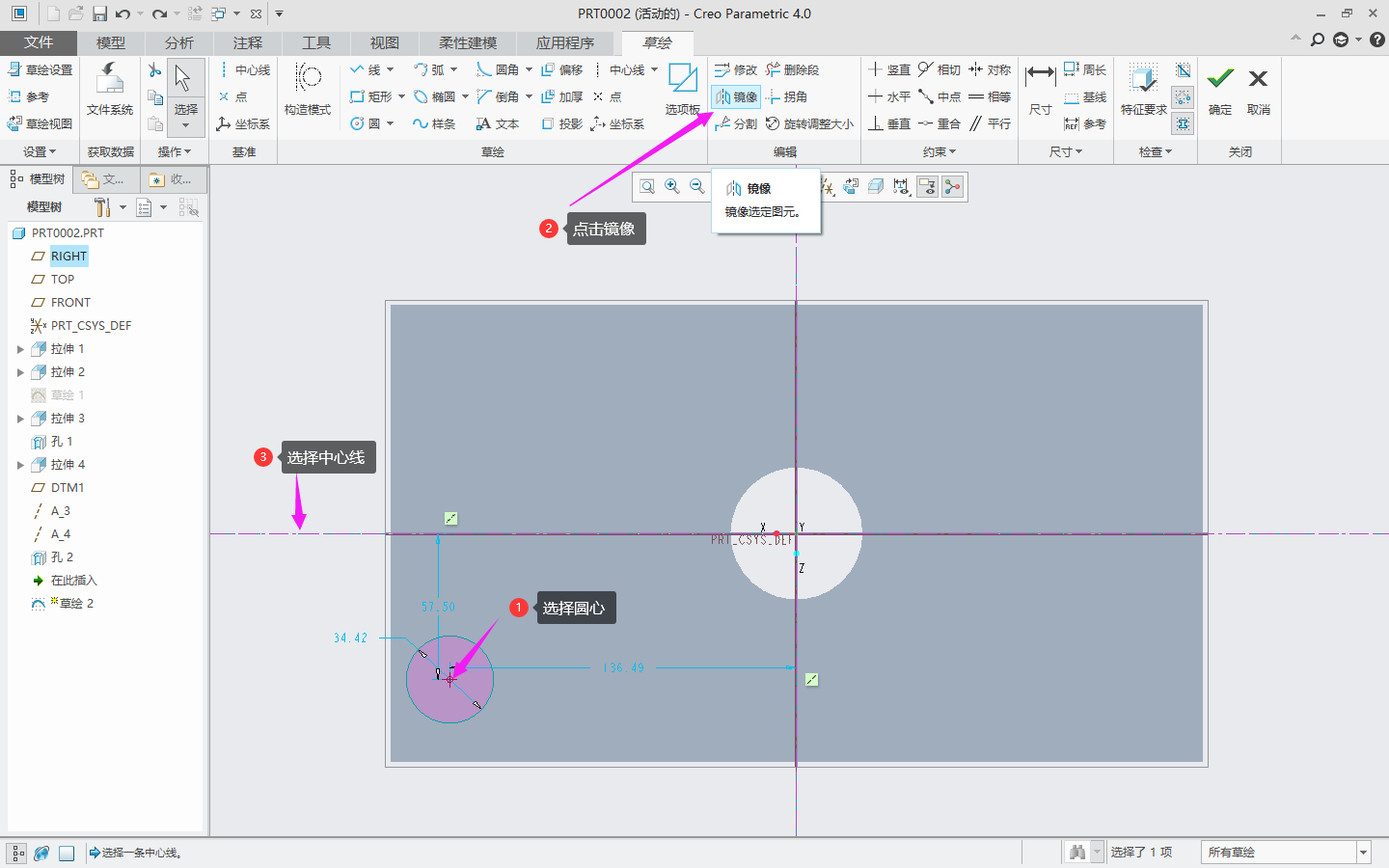Click the 镜像 (Mirror) tool in ribbon
1389x868 pixels.
[735, 96]
